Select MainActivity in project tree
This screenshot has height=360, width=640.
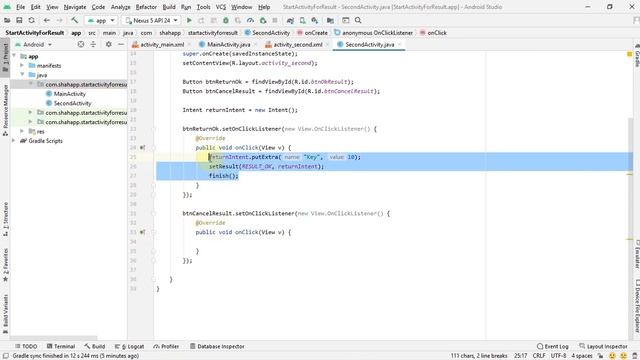coord(70,93)
